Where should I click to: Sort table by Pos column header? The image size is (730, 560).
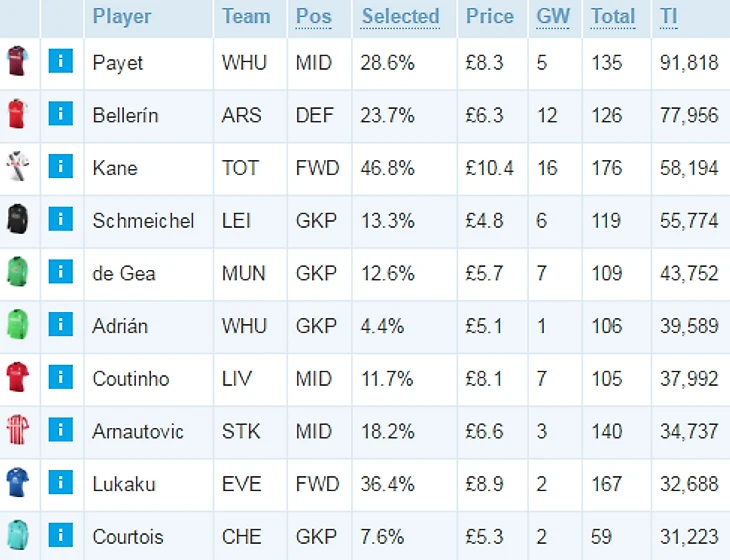coord(314,17)
